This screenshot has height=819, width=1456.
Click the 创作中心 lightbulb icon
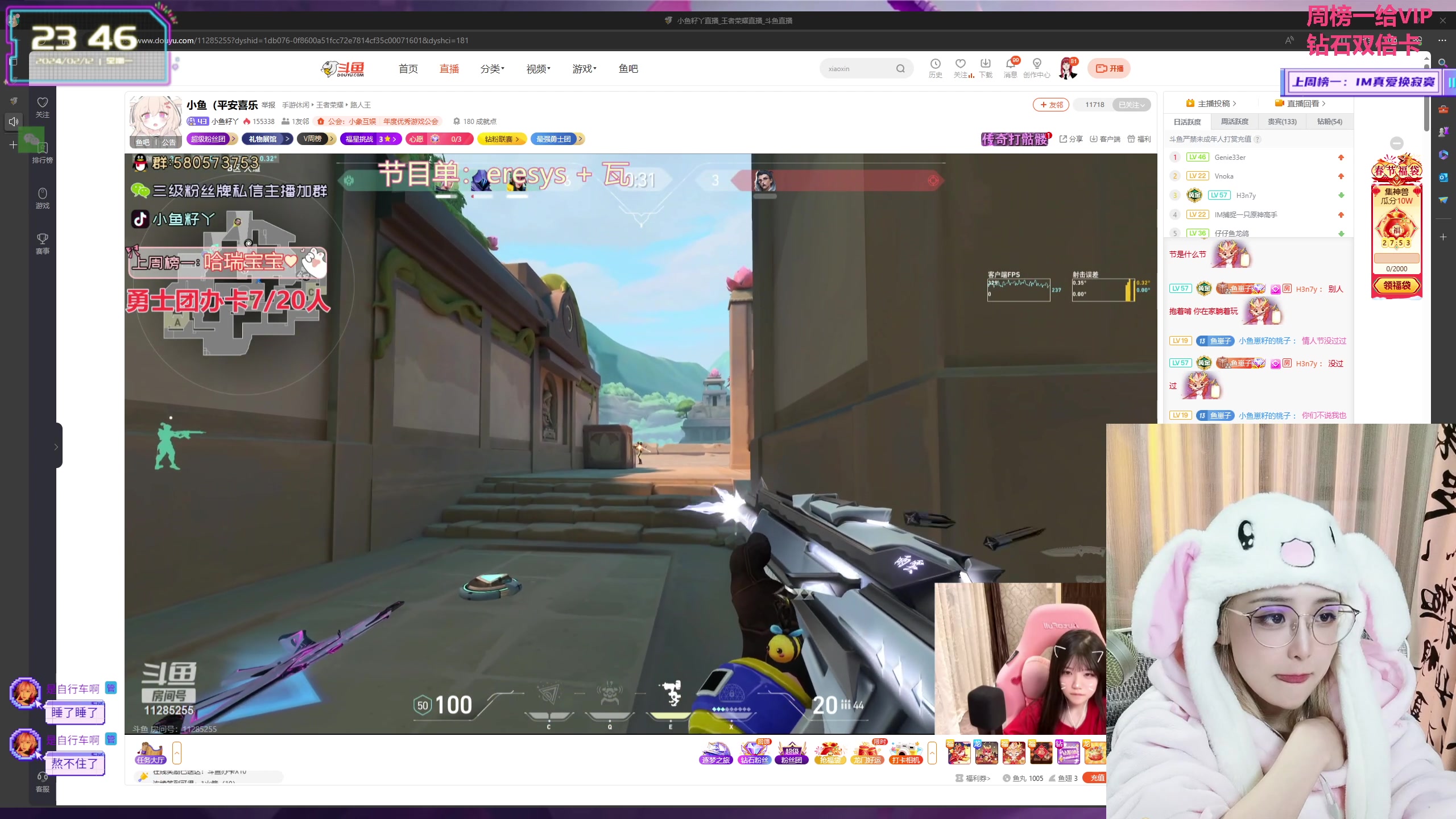1036,64
